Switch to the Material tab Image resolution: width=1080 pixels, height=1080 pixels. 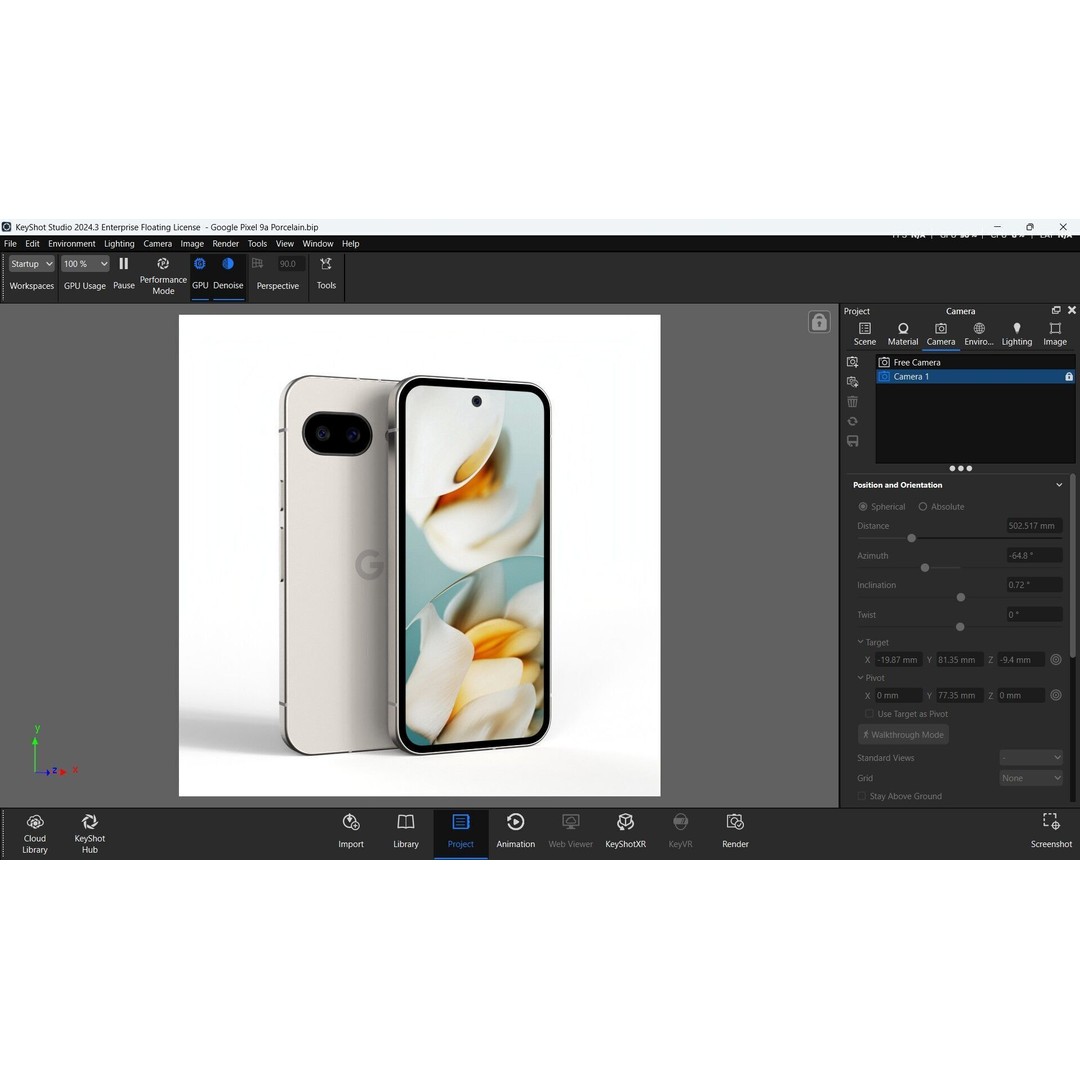903,334
